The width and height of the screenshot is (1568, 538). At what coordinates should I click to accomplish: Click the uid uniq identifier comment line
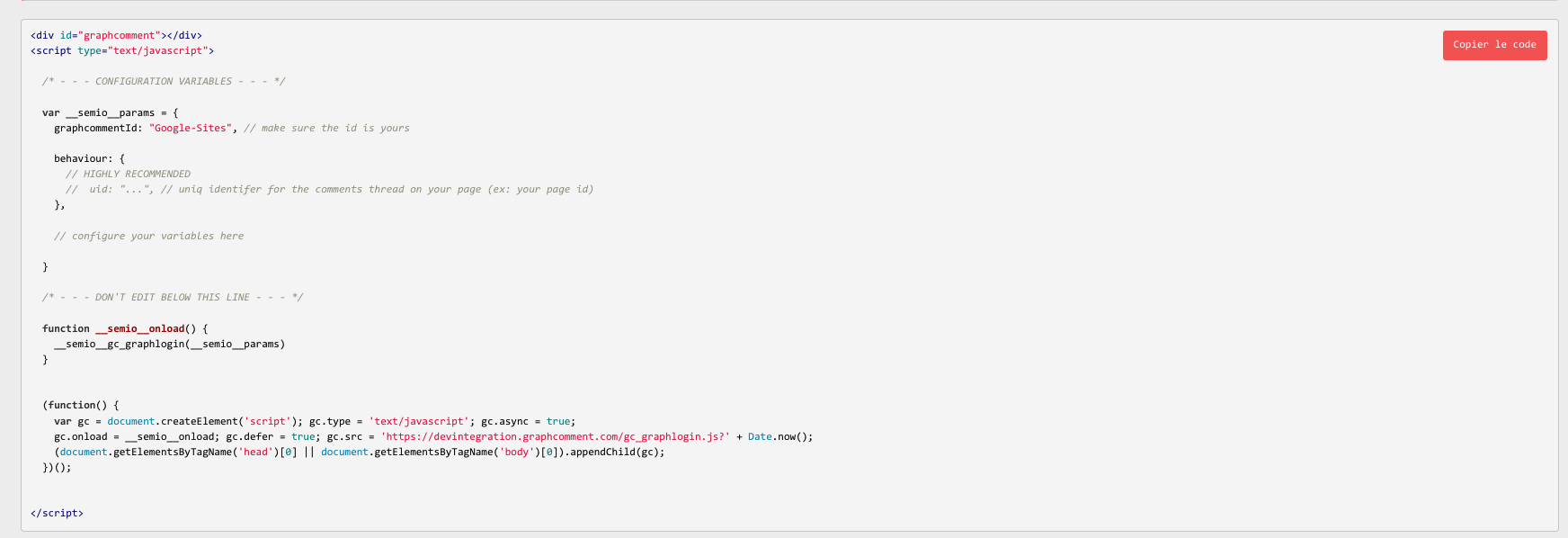pyautogui.click(x=329, y=189)
